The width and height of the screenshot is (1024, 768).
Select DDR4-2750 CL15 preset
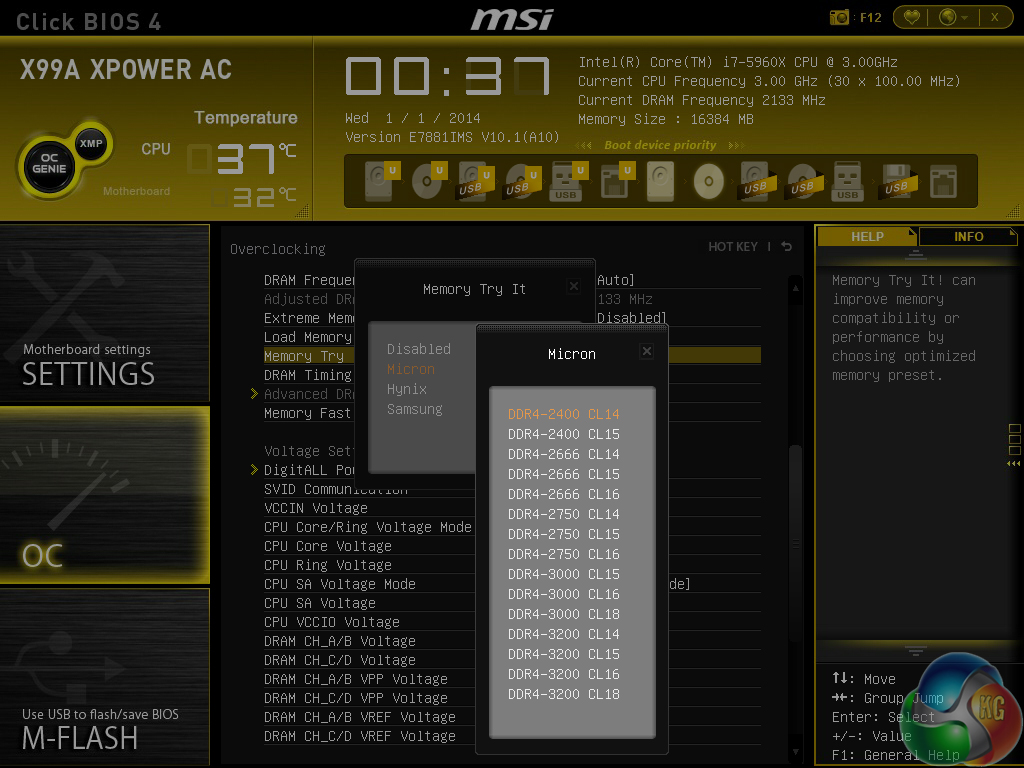coord(564,534)
